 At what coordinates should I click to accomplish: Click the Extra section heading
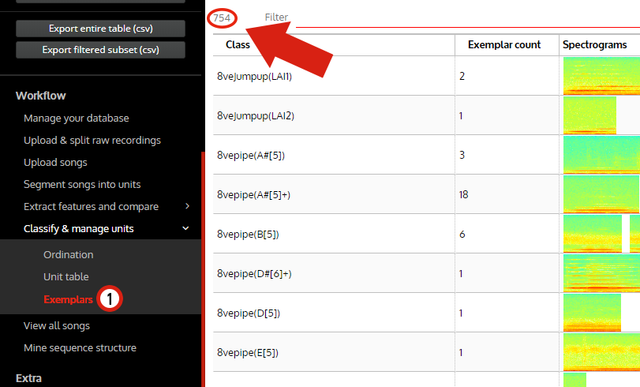point(29,378)
